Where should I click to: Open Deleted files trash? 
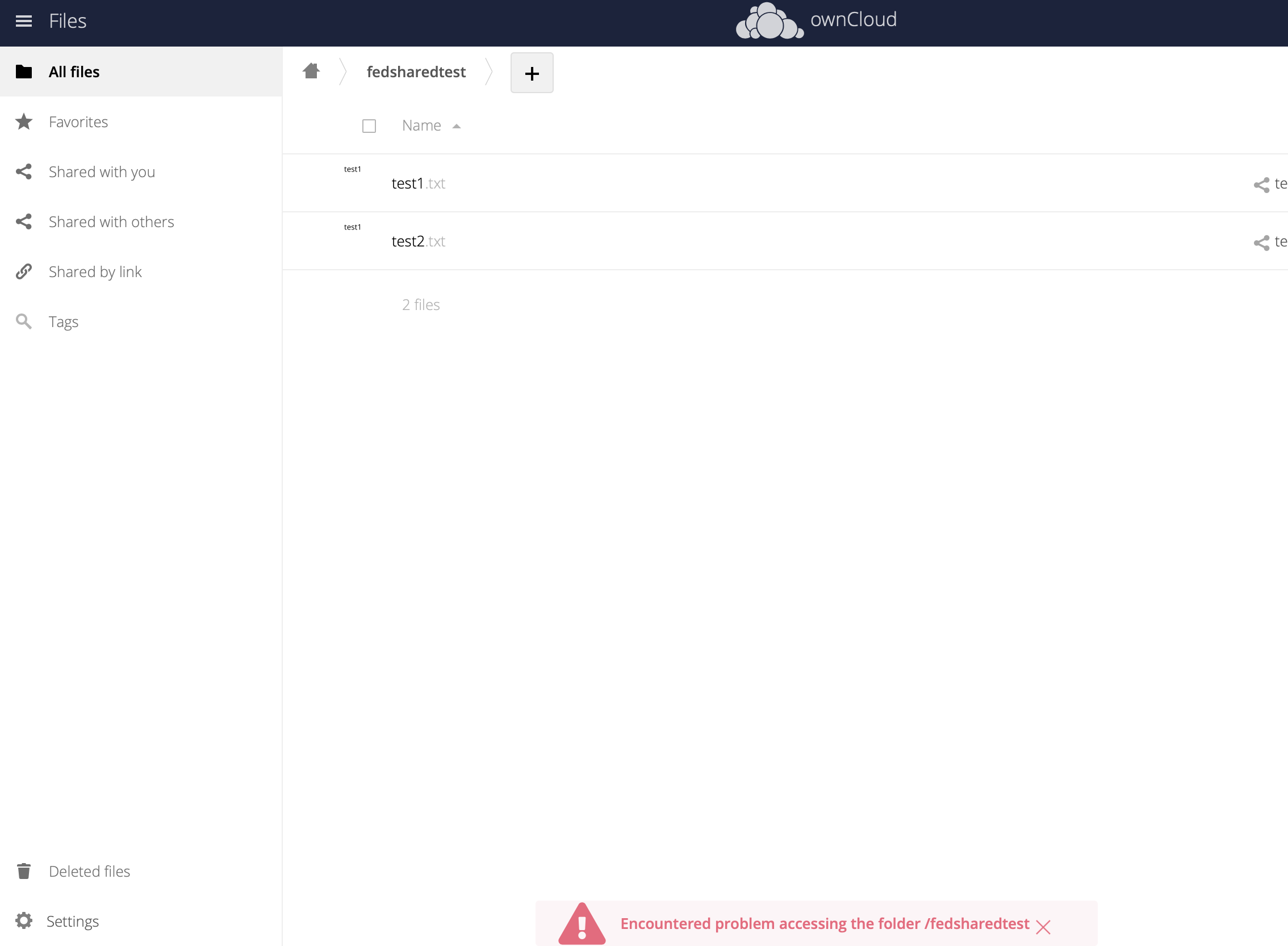[x=89, y=871]
